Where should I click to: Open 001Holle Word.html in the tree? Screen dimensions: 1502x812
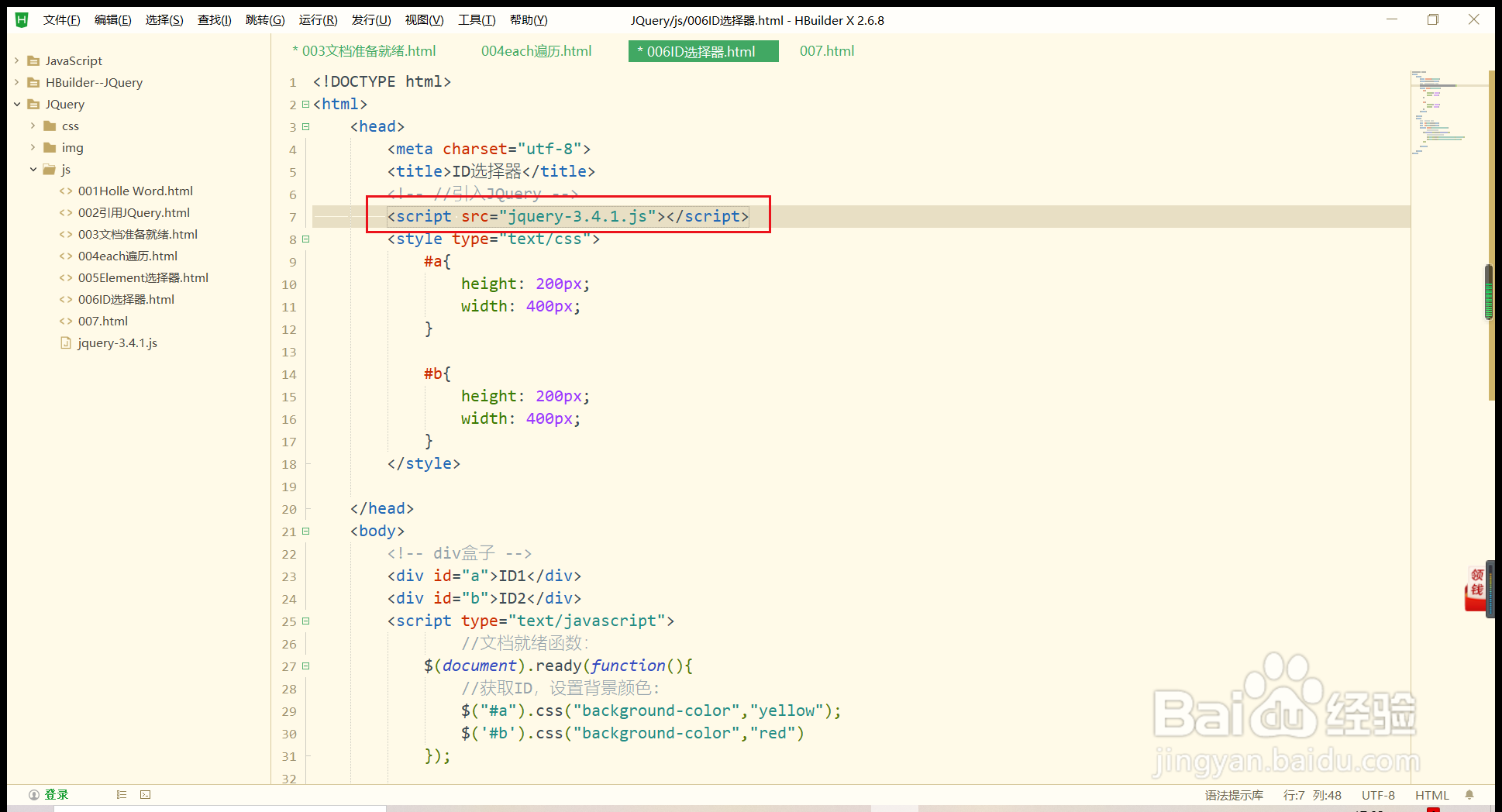[x=136, y=191]
